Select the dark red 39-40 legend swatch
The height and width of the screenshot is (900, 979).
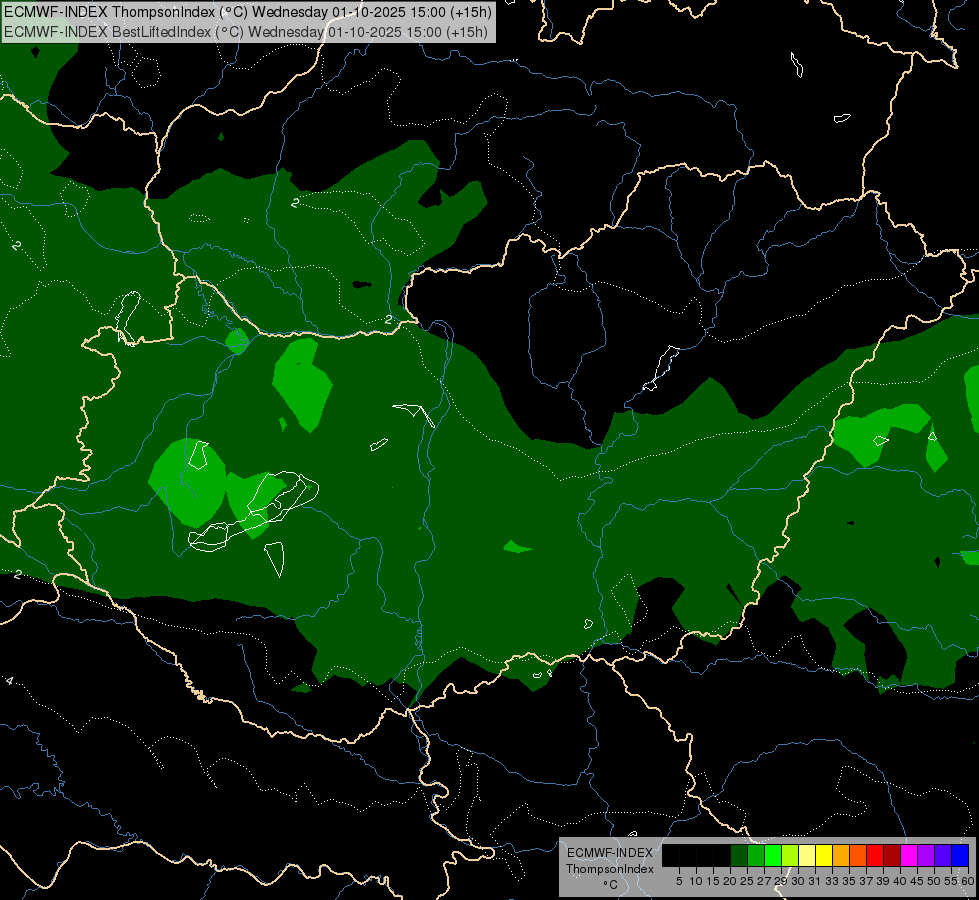(x=892, y=855)
